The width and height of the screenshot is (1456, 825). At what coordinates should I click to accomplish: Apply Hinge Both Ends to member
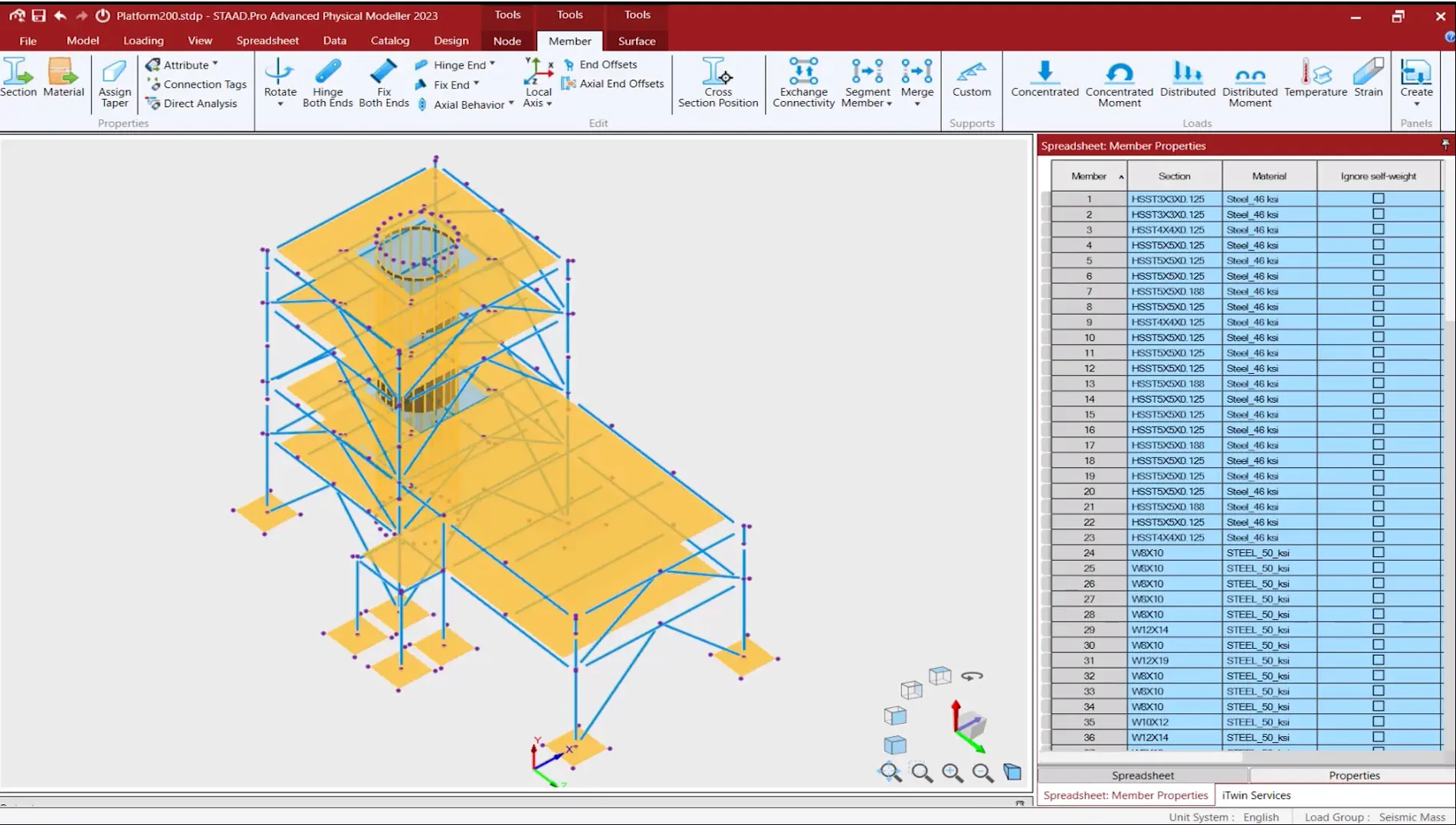tap(328, 83)
